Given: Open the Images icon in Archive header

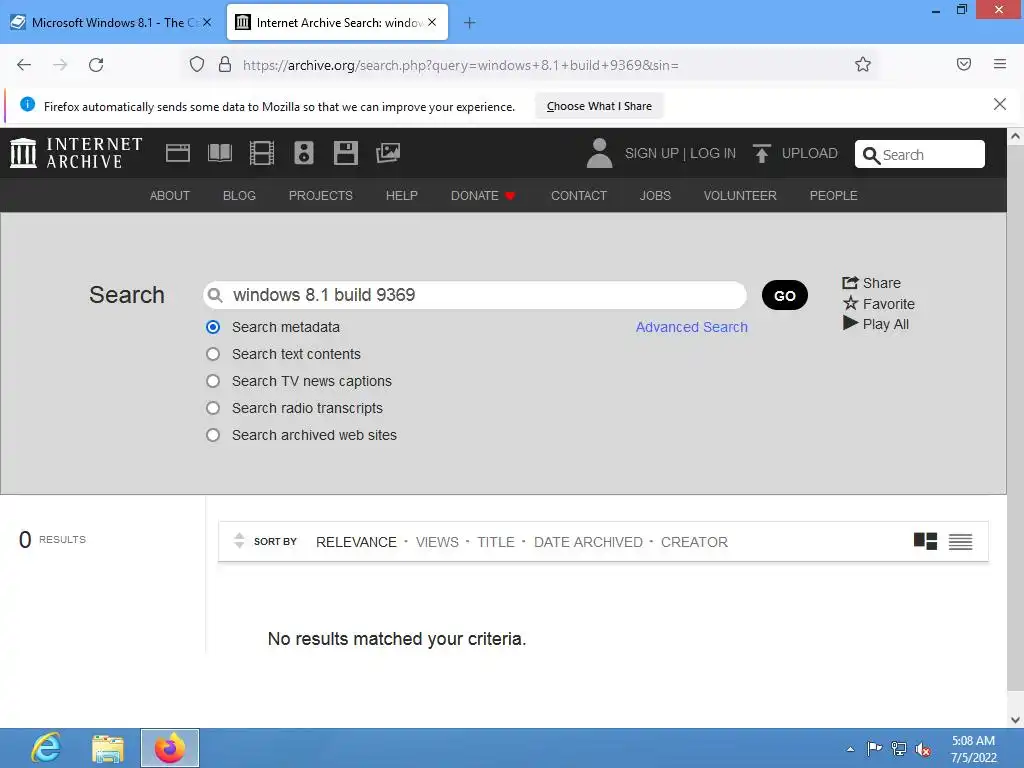Looking at the screenshot, I should tap(388, 153).
